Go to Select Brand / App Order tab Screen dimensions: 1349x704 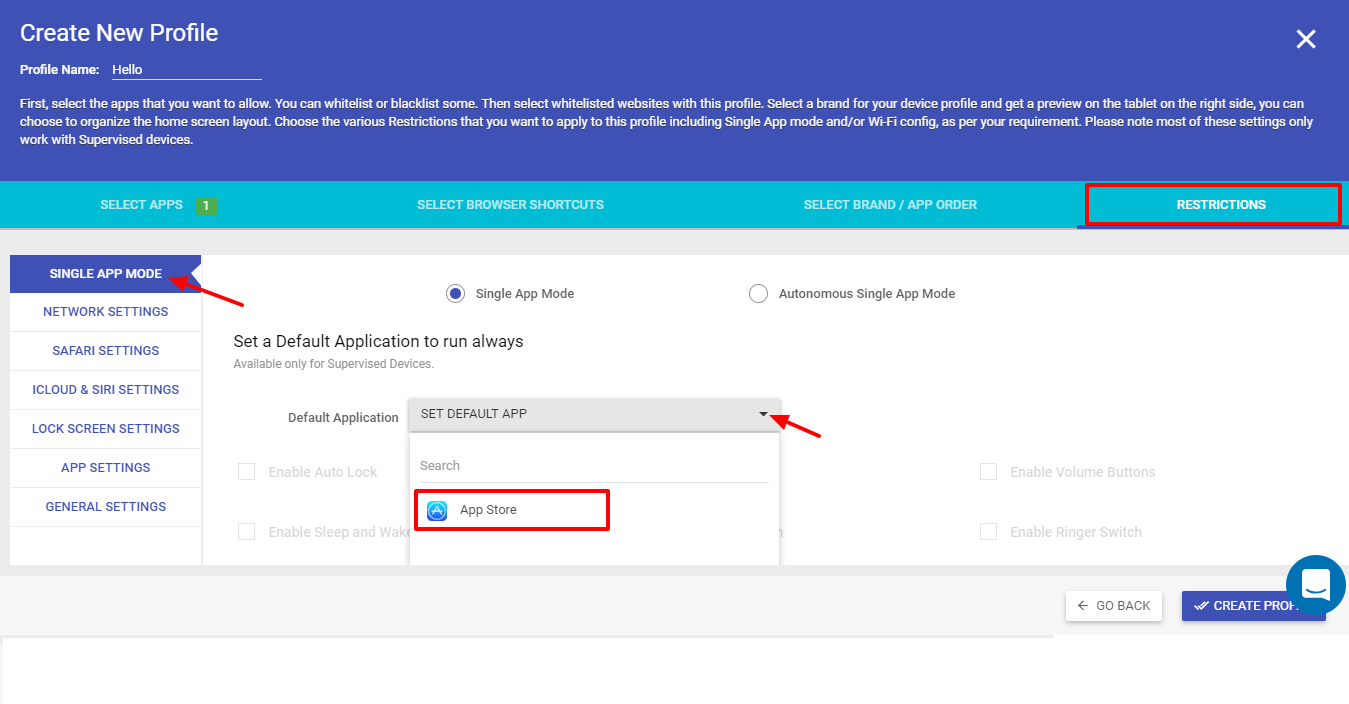click(890, 205)
